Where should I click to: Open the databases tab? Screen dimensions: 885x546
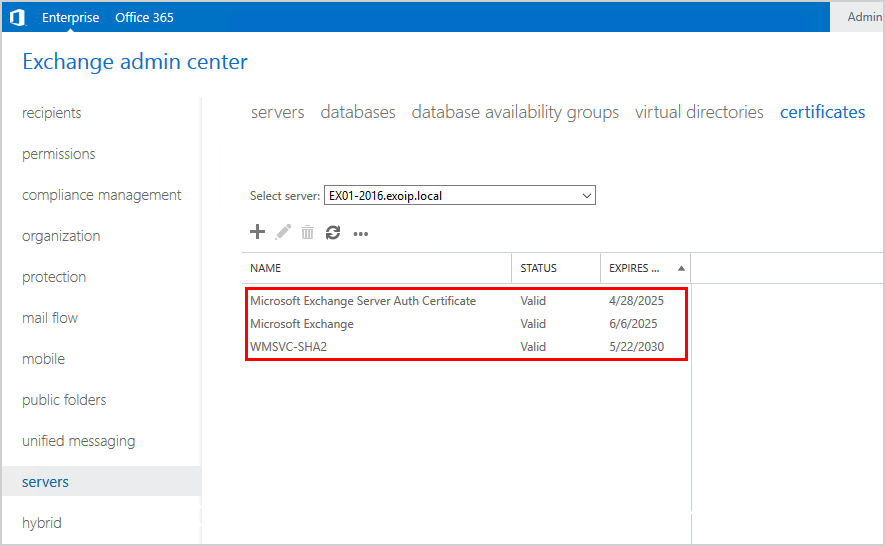click(358, 112)
